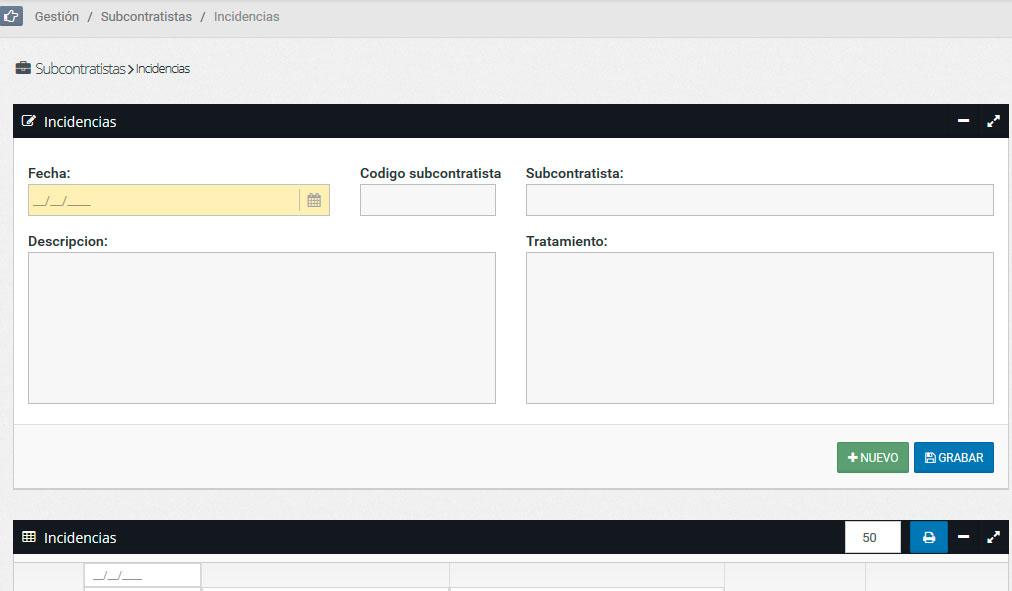Print the Incidencias list
The image size is (1012, 591).
pos(929,537)
